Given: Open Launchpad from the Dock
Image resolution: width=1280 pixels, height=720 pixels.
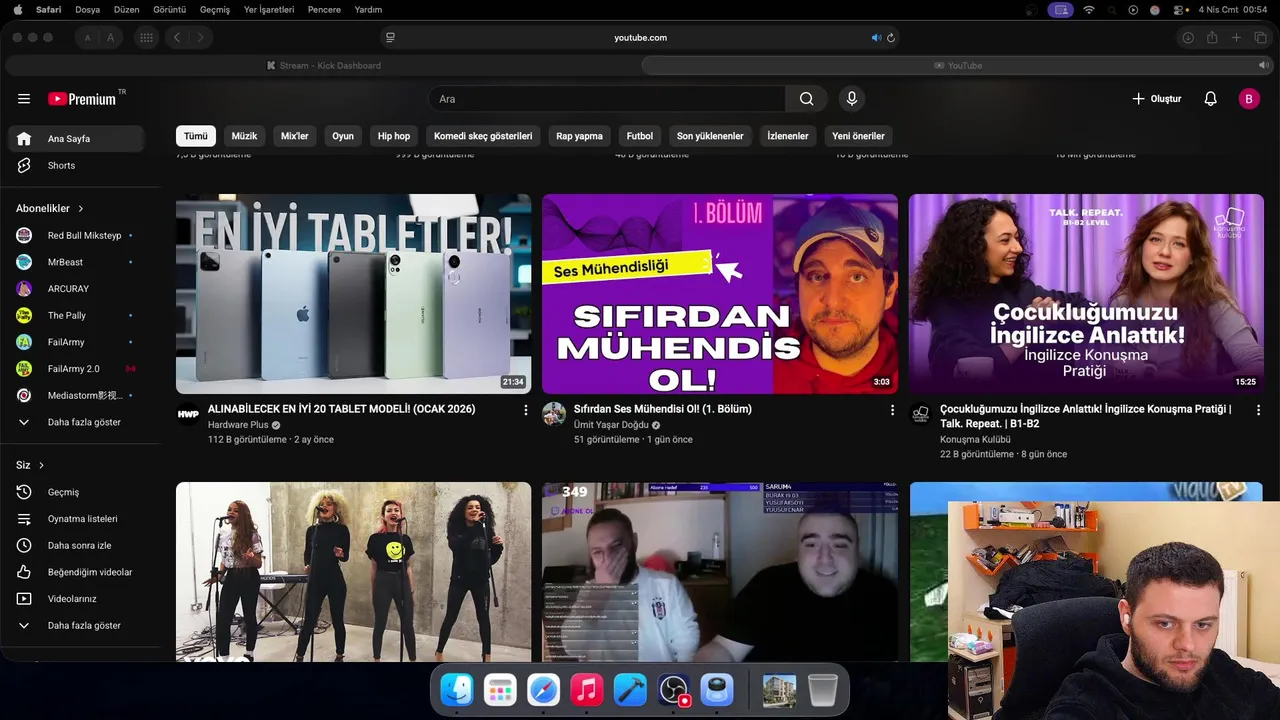Looking at the screenshot, I should click(x=500, y=690).
